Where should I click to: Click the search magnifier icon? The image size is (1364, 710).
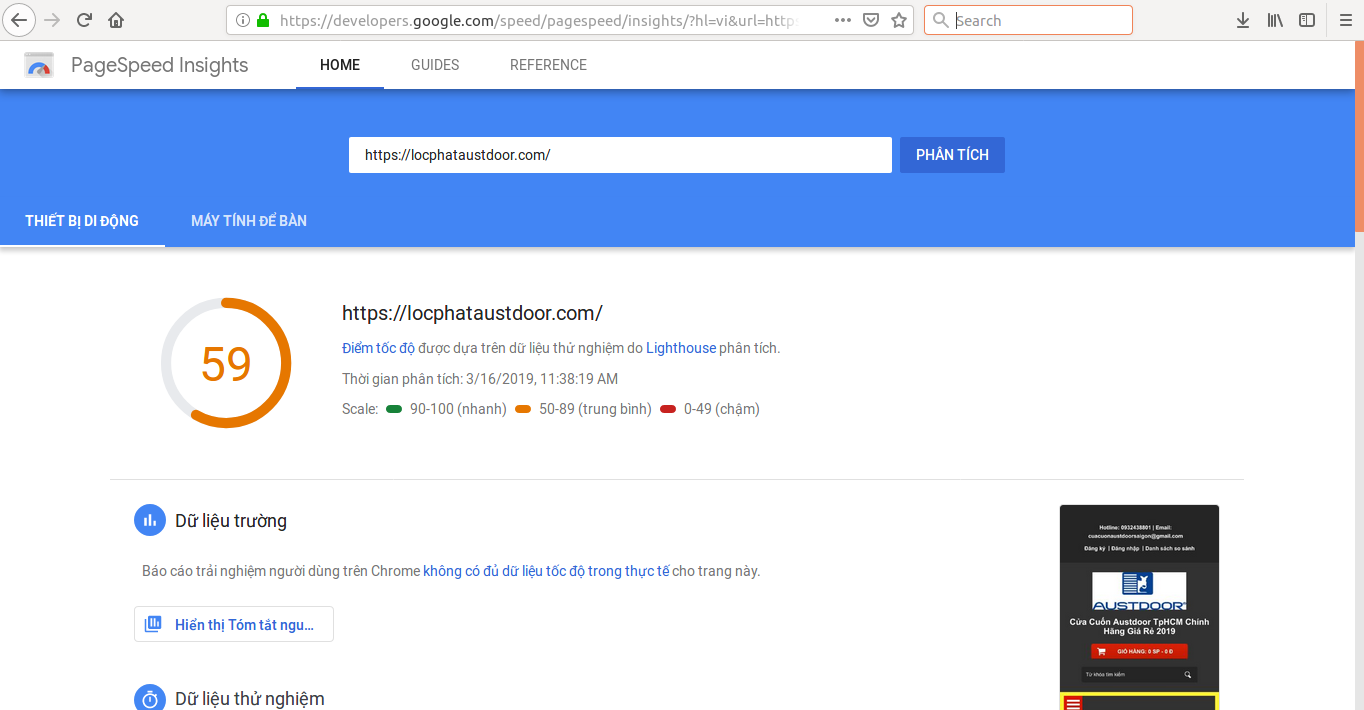tap(940, 20)
